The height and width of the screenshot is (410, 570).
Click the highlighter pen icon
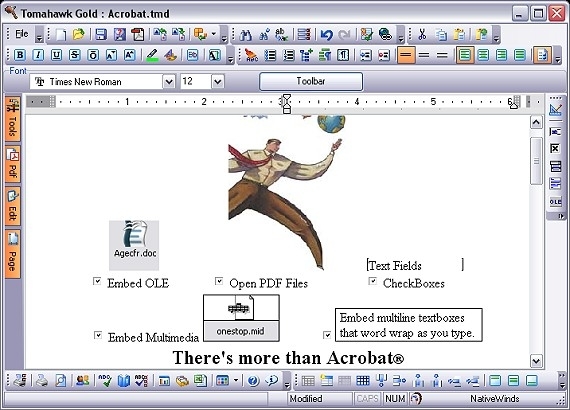152,55
